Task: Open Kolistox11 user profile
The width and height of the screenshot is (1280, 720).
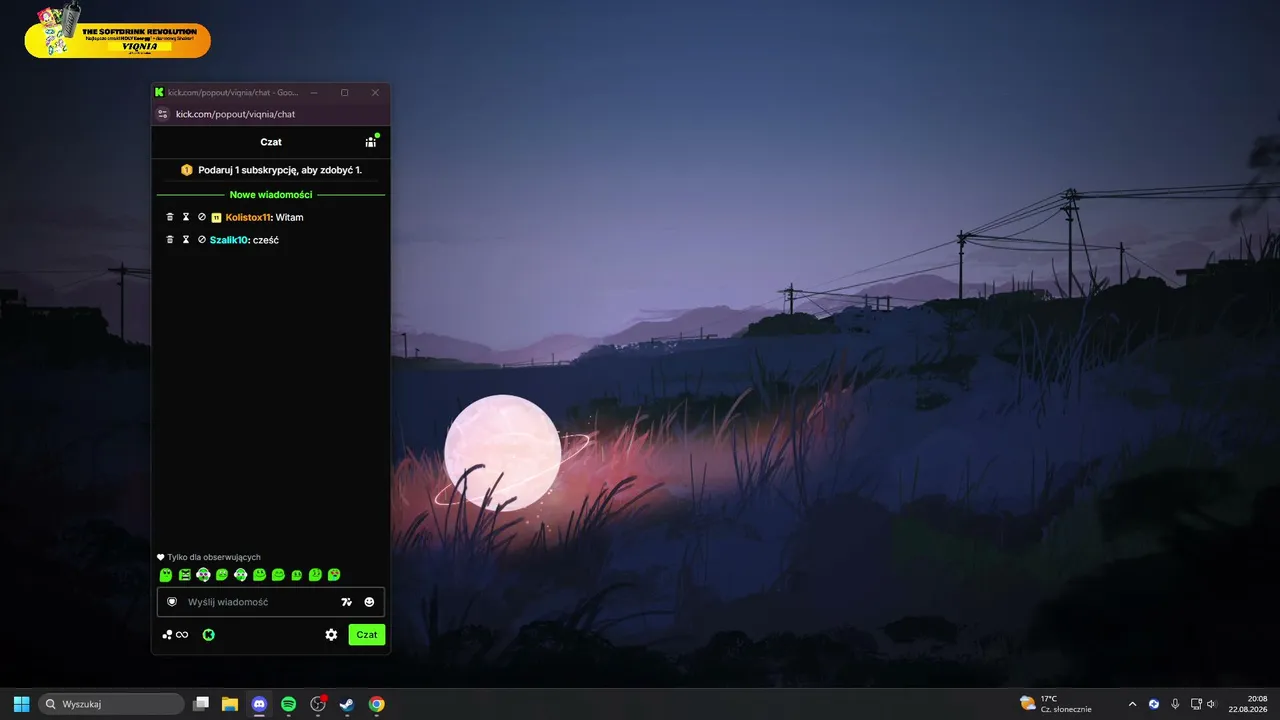Action: 248,217
